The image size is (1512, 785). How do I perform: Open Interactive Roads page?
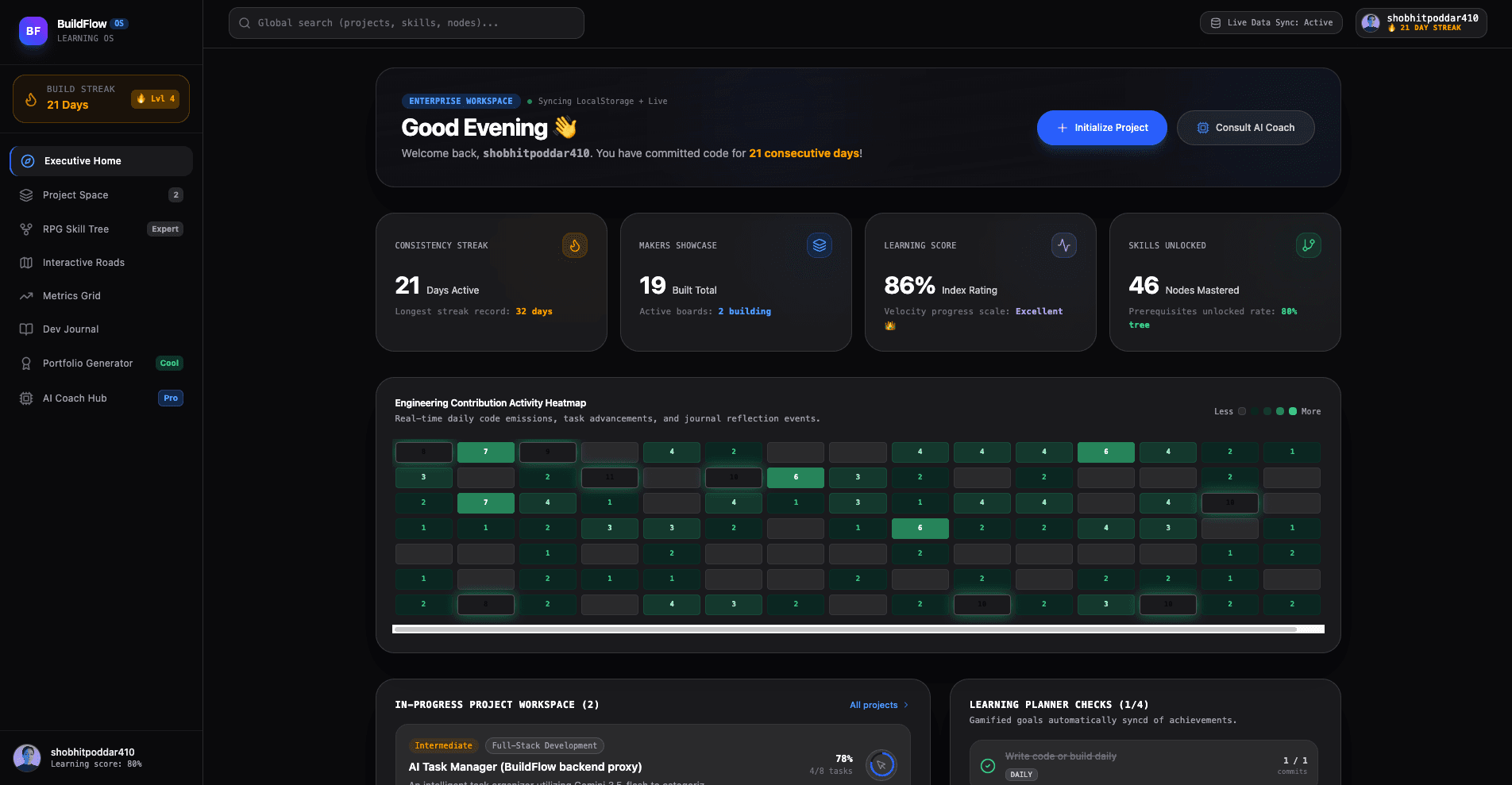pyautogui.click(x=101, y=263)
